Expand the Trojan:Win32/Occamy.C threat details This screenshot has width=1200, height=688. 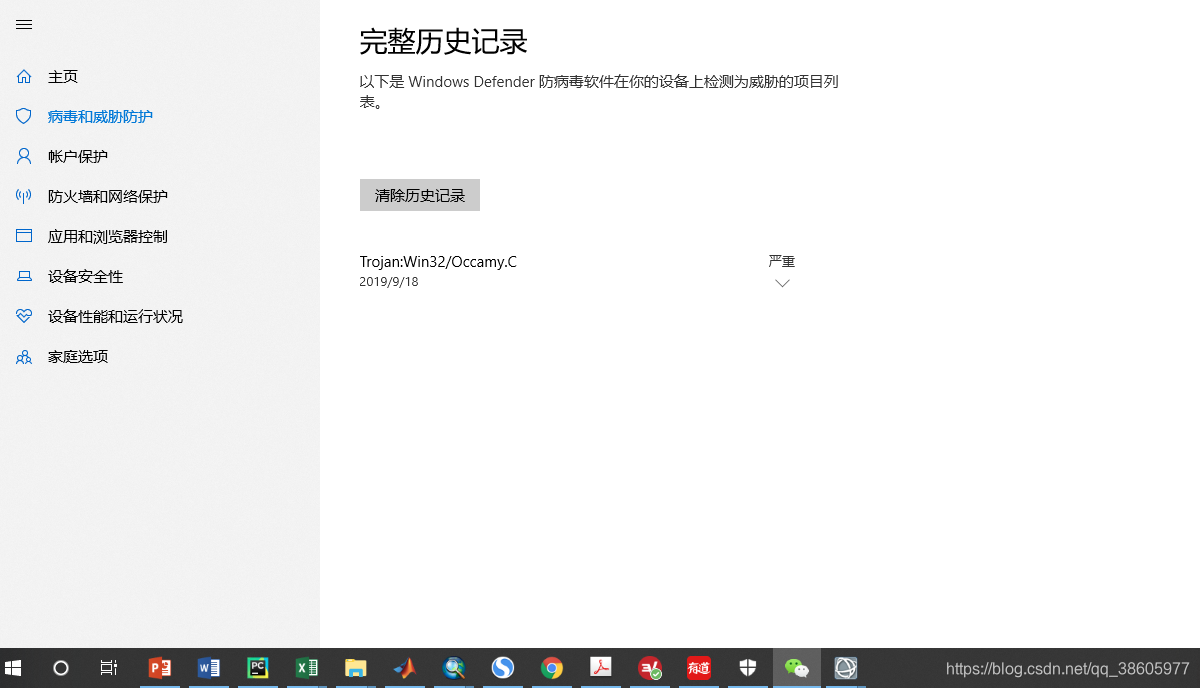438,261
